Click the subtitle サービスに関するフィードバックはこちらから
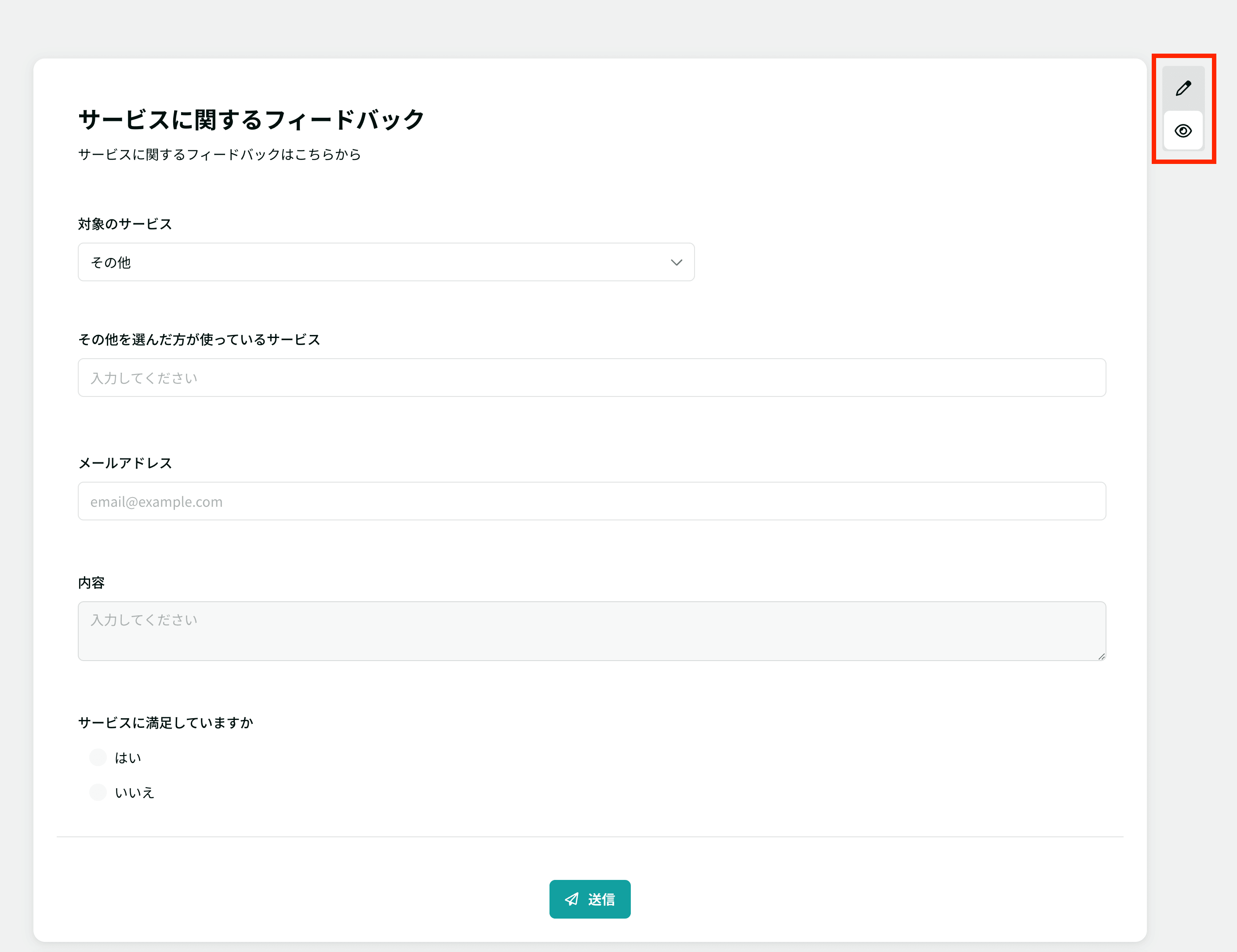This screenshot has width=1237, height=952. (x=220, y=154)
